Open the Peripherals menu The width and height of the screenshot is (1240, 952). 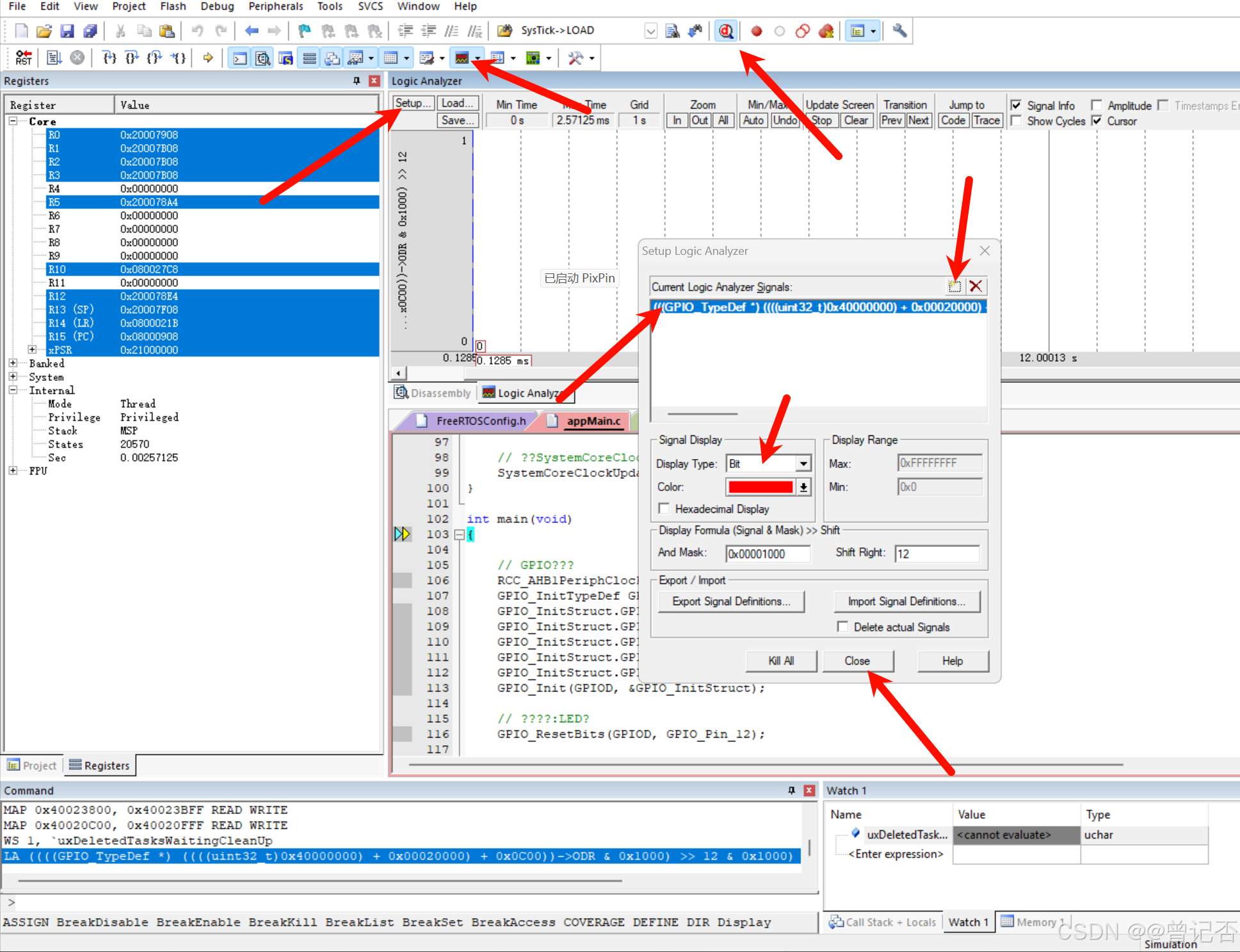pyautogui.click(x=275, y=6)
